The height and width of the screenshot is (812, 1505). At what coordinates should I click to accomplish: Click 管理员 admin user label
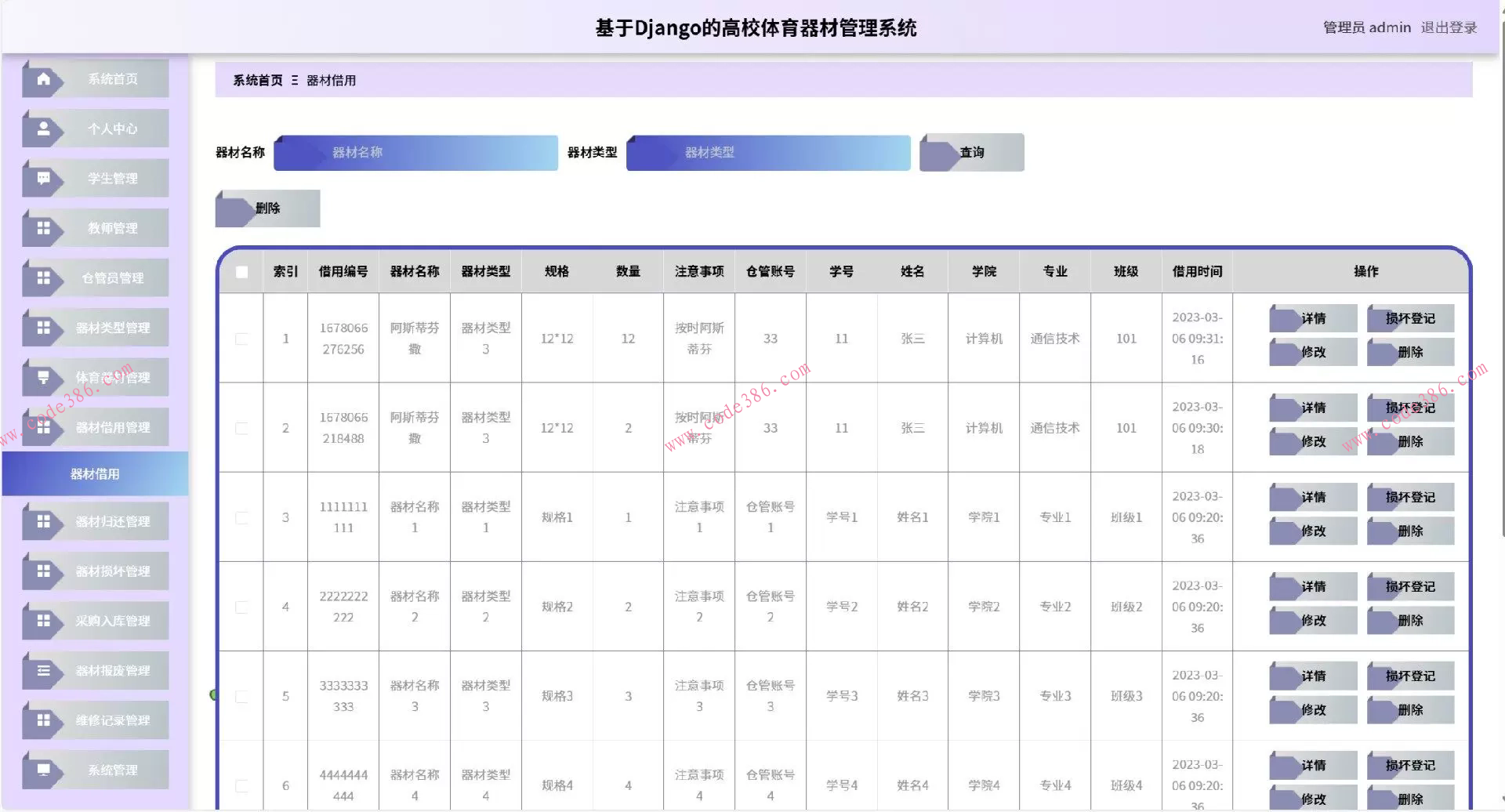coord(1366,27)
